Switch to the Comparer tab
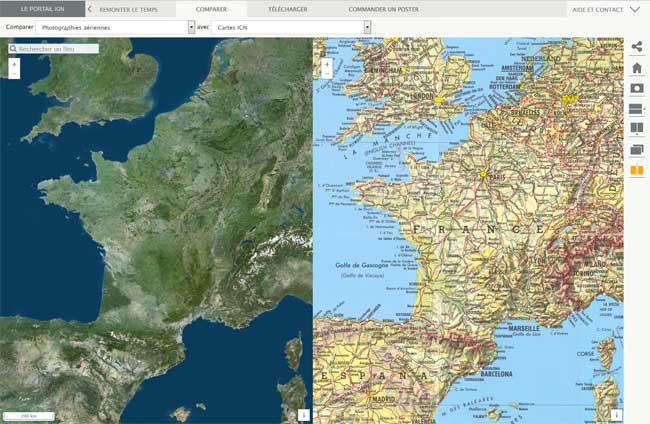650x424 pixels. pos(211,9)
